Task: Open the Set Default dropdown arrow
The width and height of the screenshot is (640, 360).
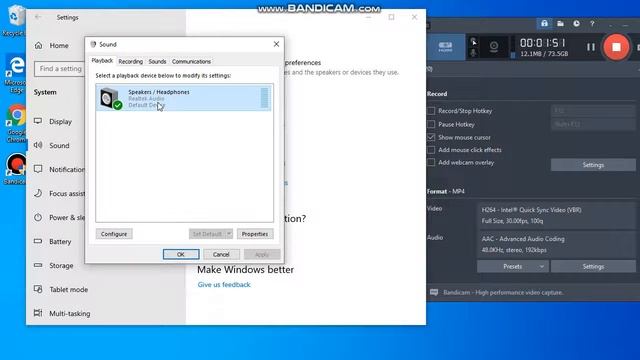Action: (x=229, y=234)
